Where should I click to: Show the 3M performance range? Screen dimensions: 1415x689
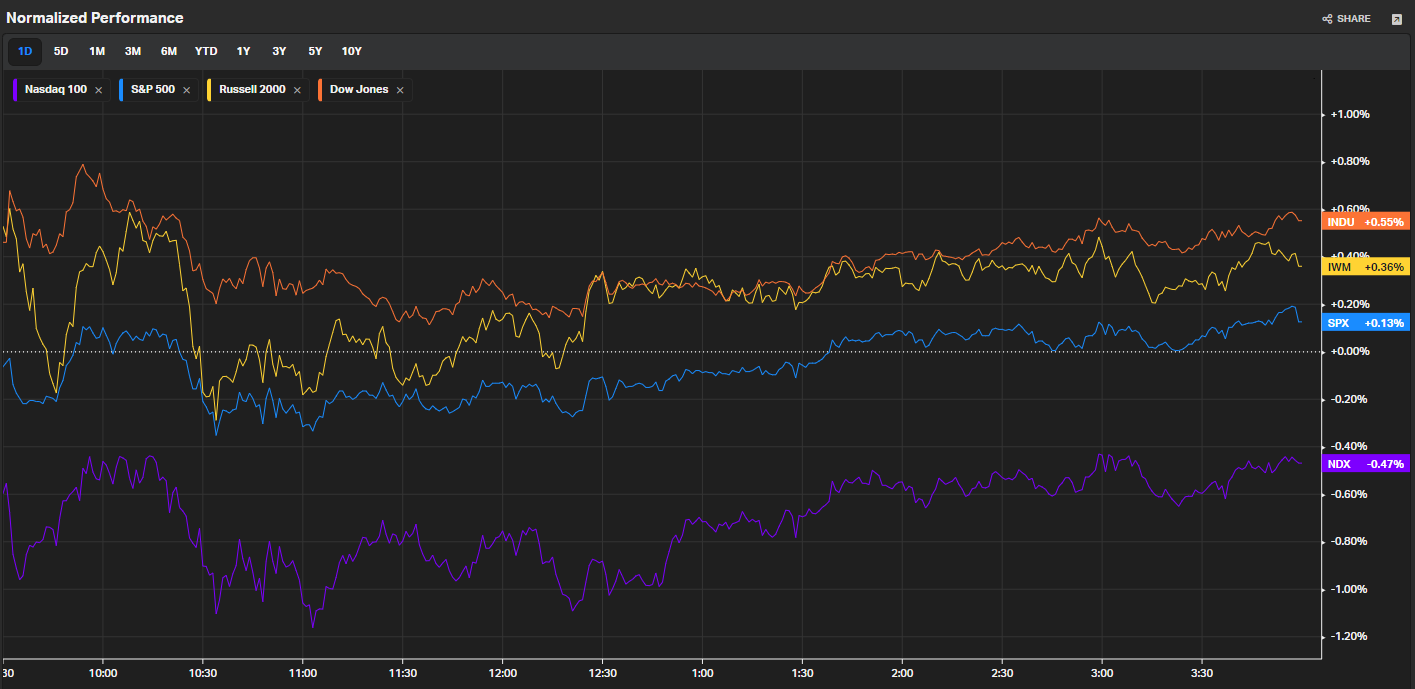click(133, 51)
